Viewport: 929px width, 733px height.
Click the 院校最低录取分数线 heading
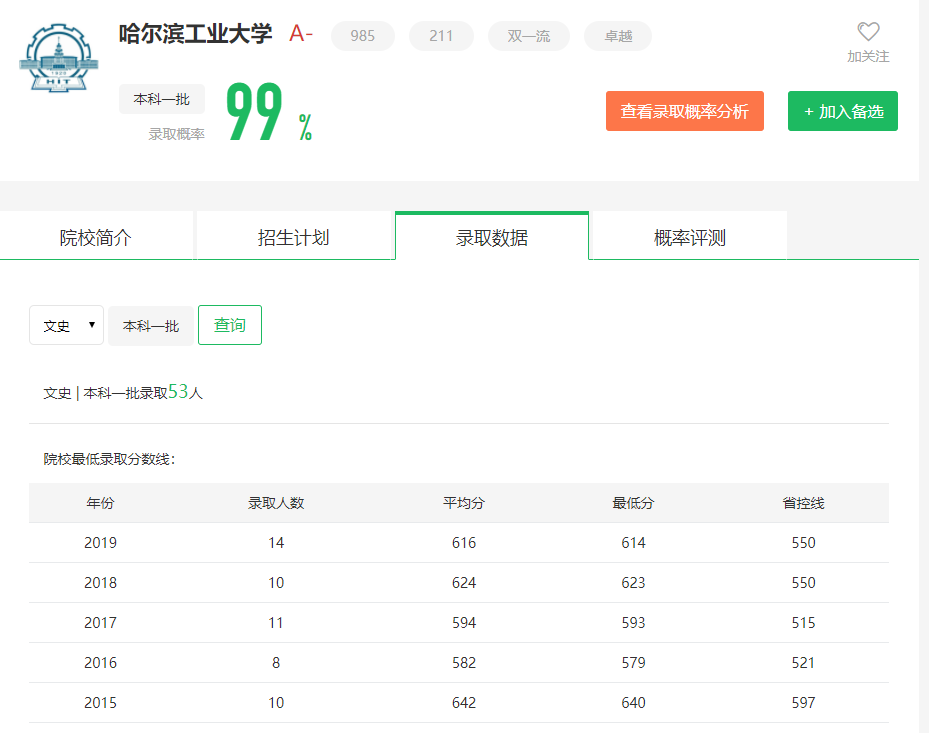coord(109,459)
